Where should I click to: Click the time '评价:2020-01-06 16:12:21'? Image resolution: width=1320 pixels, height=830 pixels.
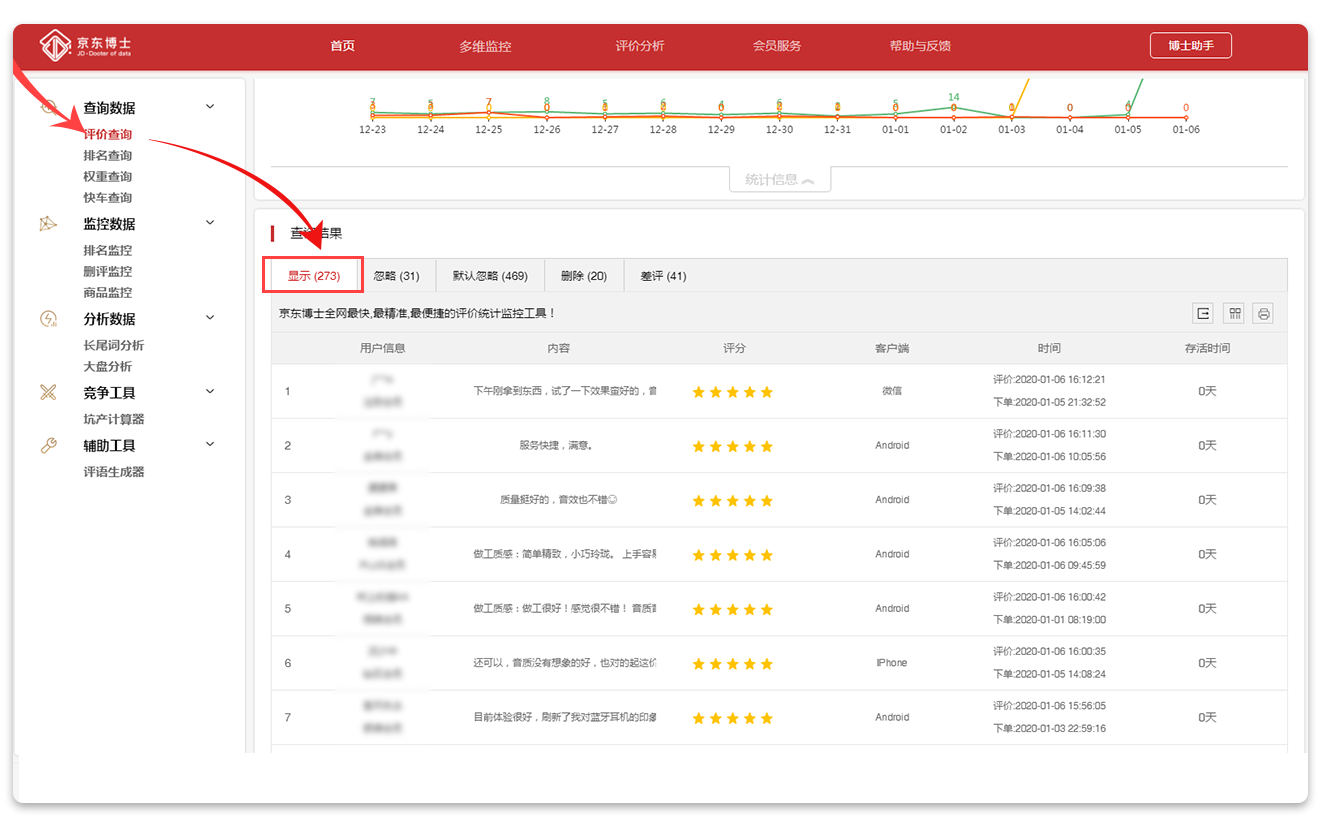pyautogui.click(x=1049, y=380)
